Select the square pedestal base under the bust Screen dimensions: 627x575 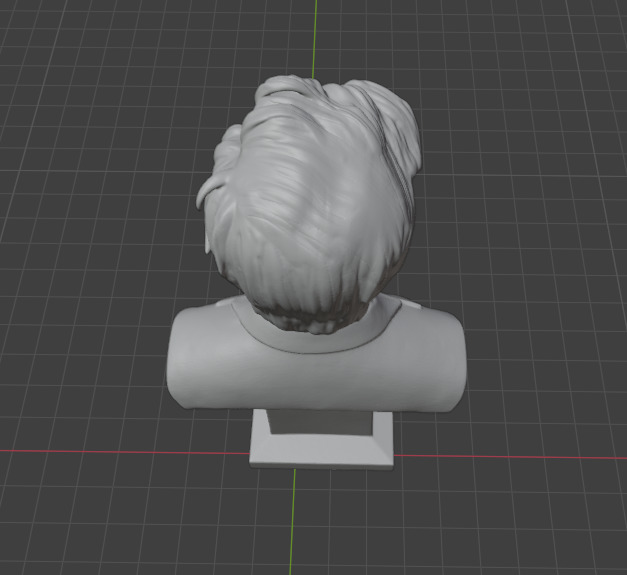click(x=321, y=439)
